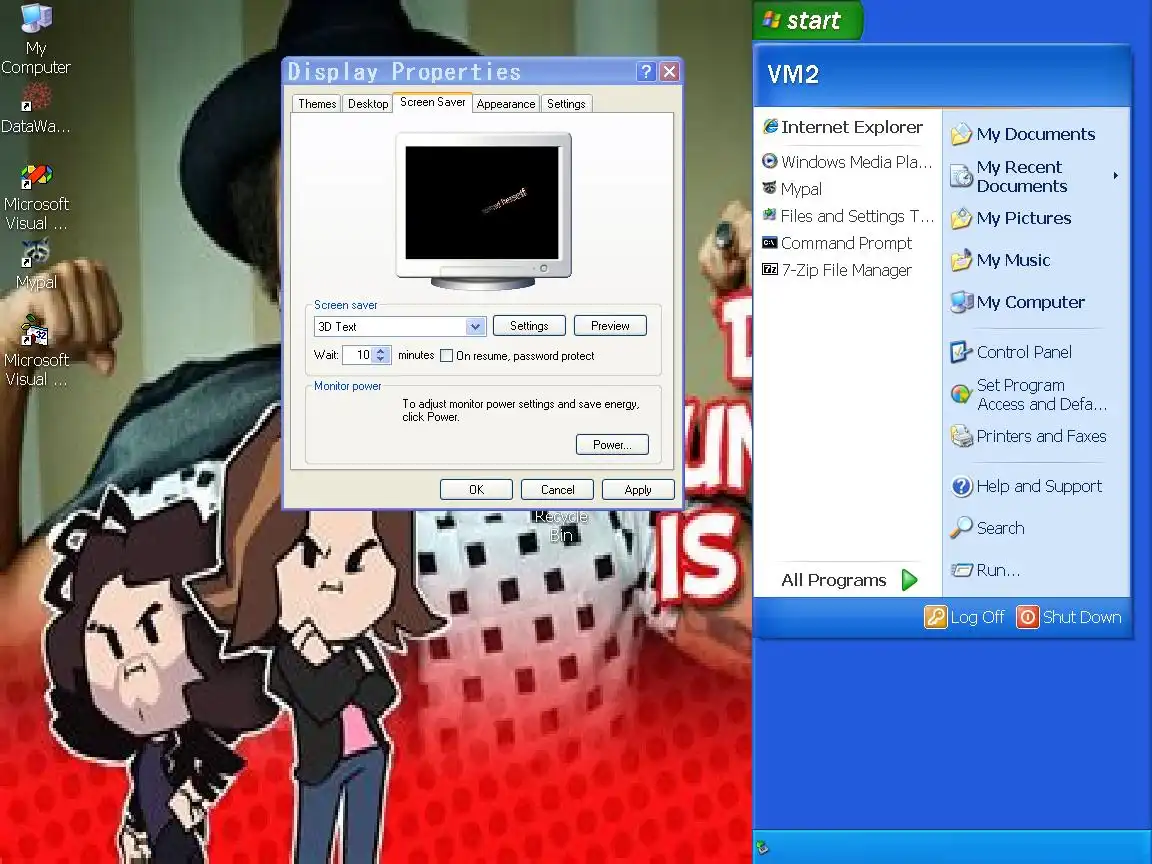1152x864 pixels.
Task: Open Search from Start menu
Action: 987,528
